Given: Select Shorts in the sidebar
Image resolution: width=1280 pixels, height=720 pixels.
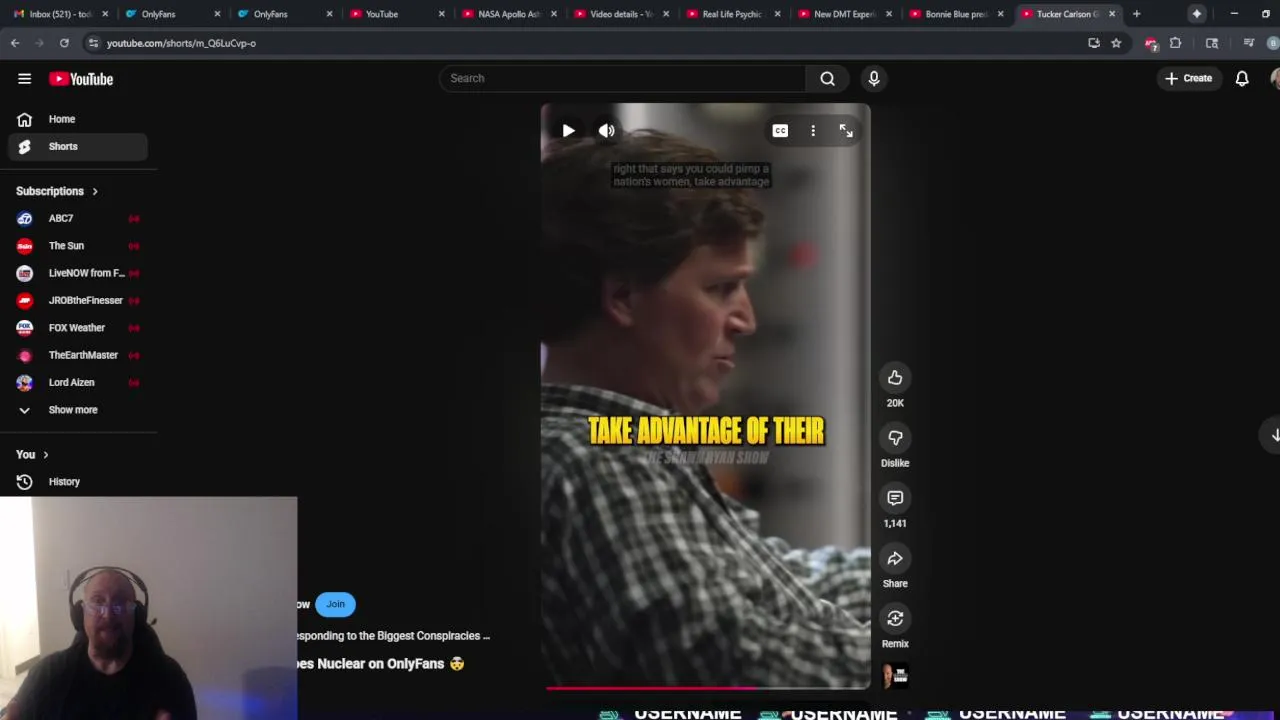Looking at the screenshot, I should 78,146.
